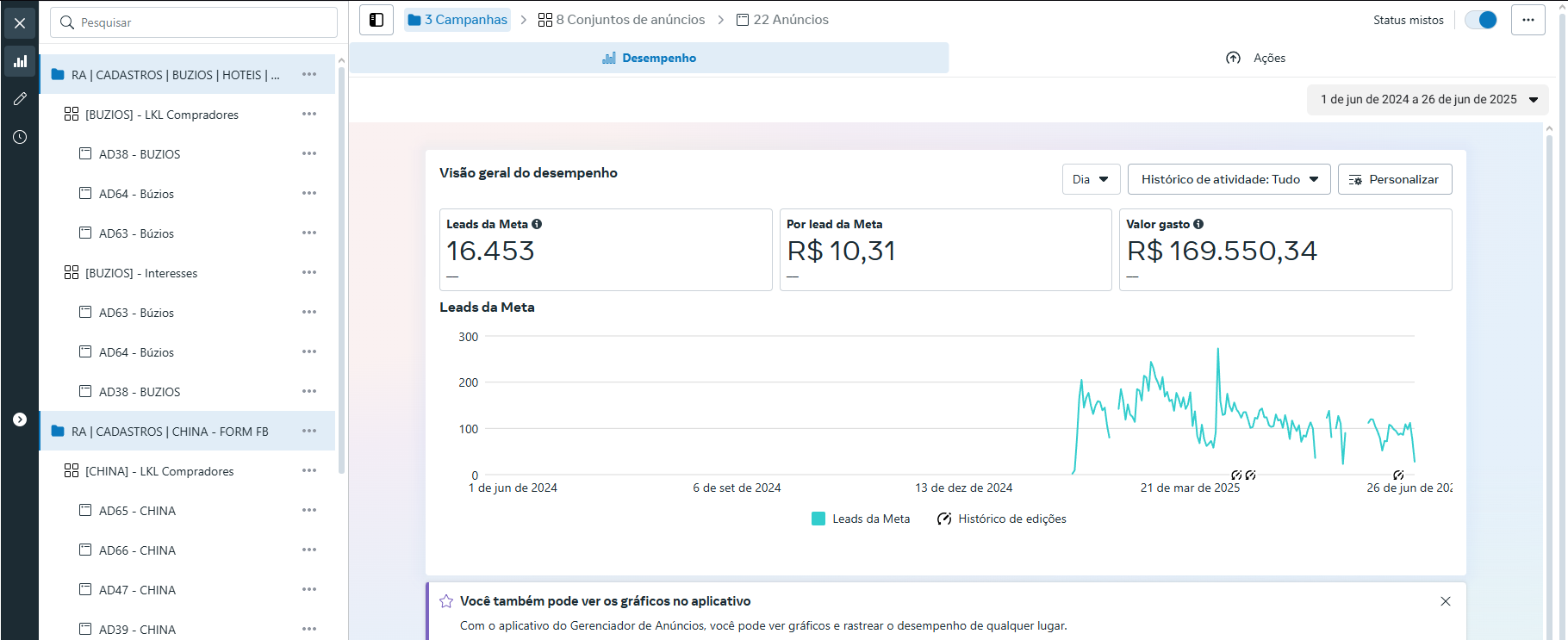1568x640 pixels.
Task: Toggle Leads da Meta legend series
Action: (x=861, y=519)
